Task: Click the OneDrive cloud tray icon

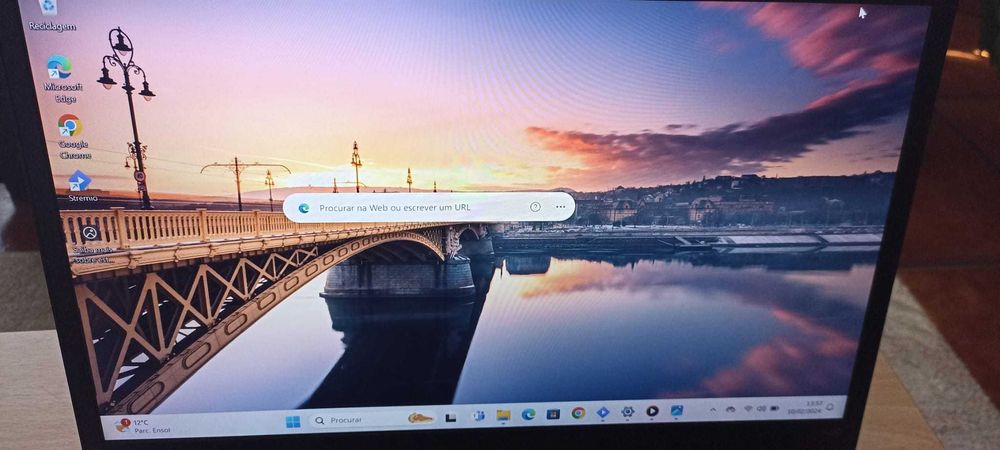Action: click(x=730, y=409)
